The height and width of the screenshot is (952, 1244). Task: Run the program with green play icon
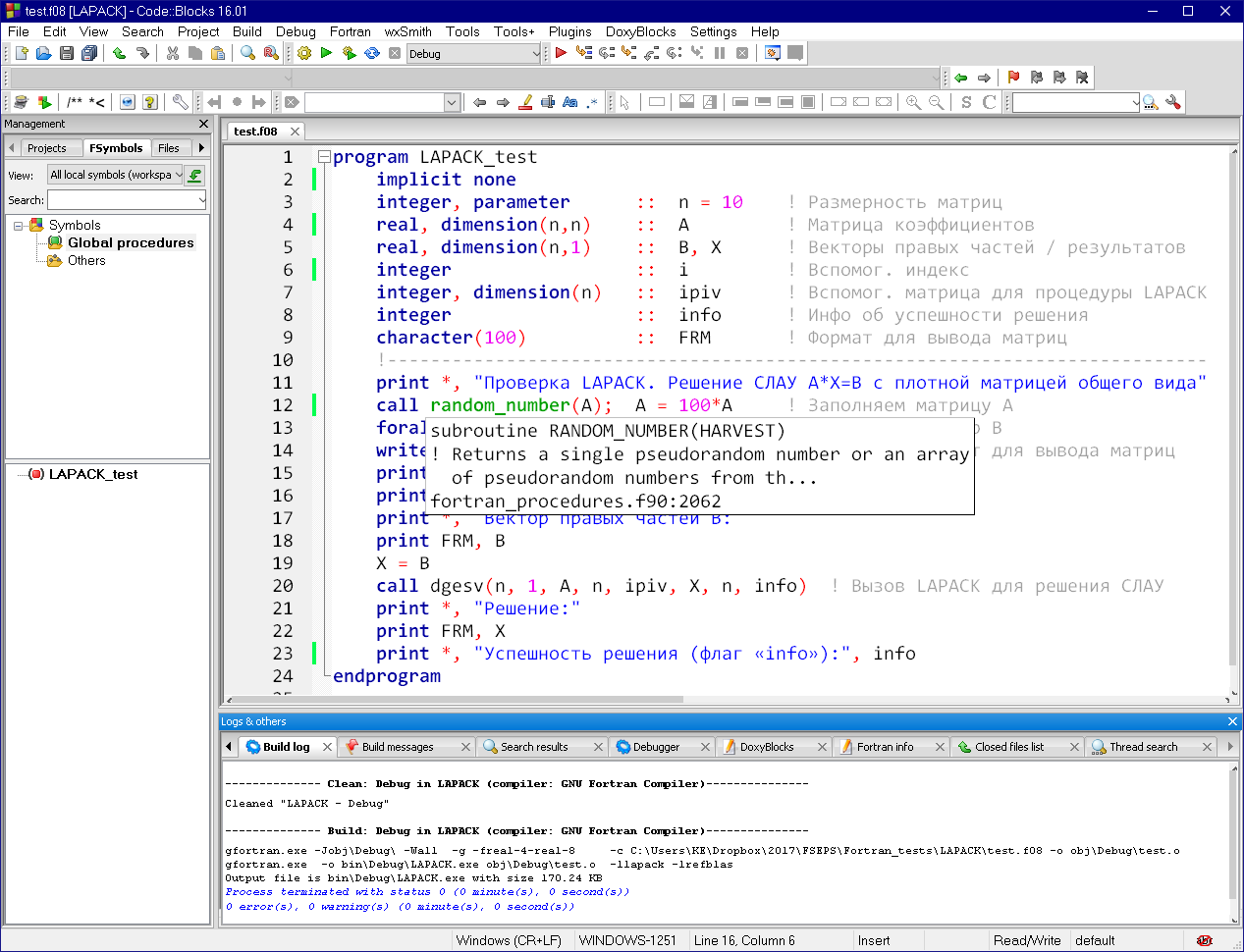[327, 53]
